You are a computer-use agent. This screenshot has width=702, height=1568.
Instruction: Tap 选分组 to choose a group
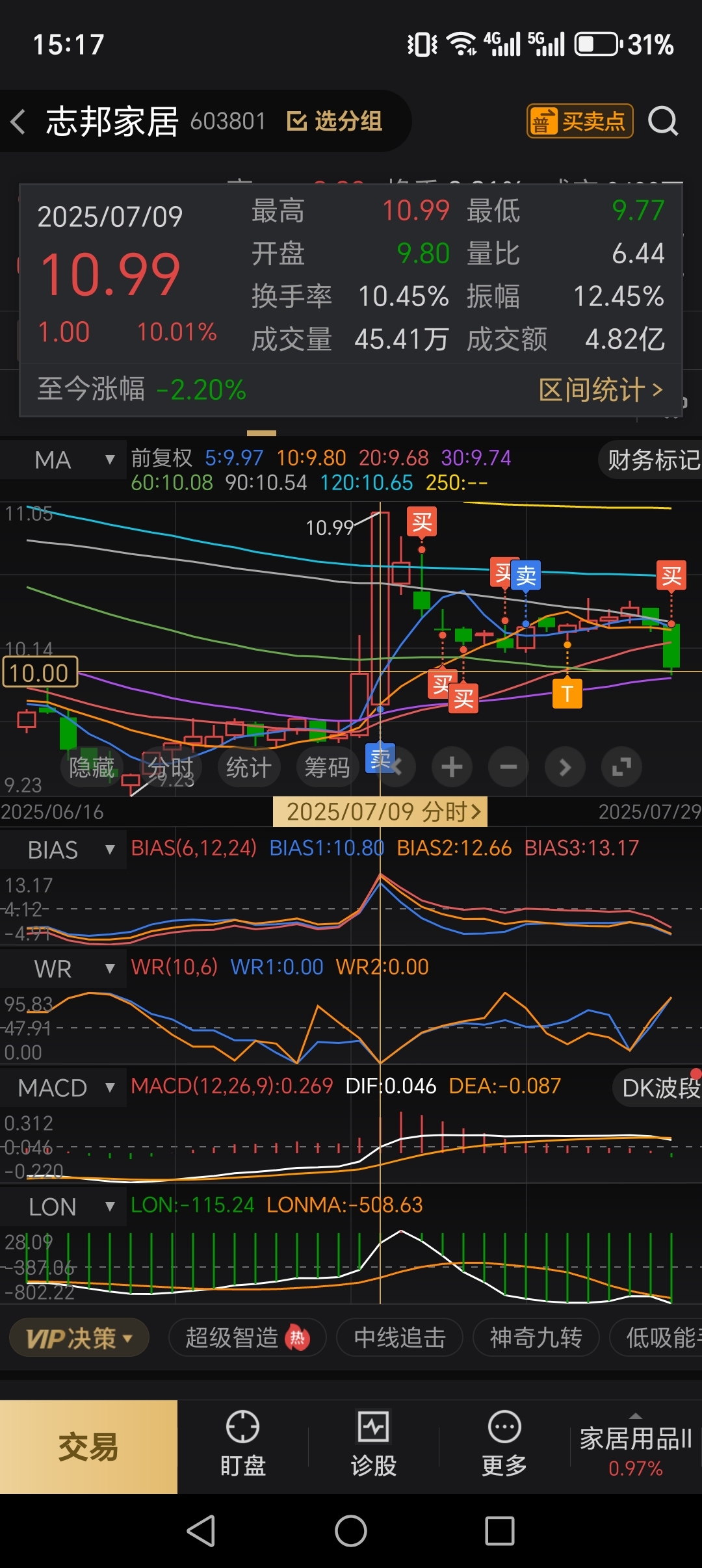point(335,121)
